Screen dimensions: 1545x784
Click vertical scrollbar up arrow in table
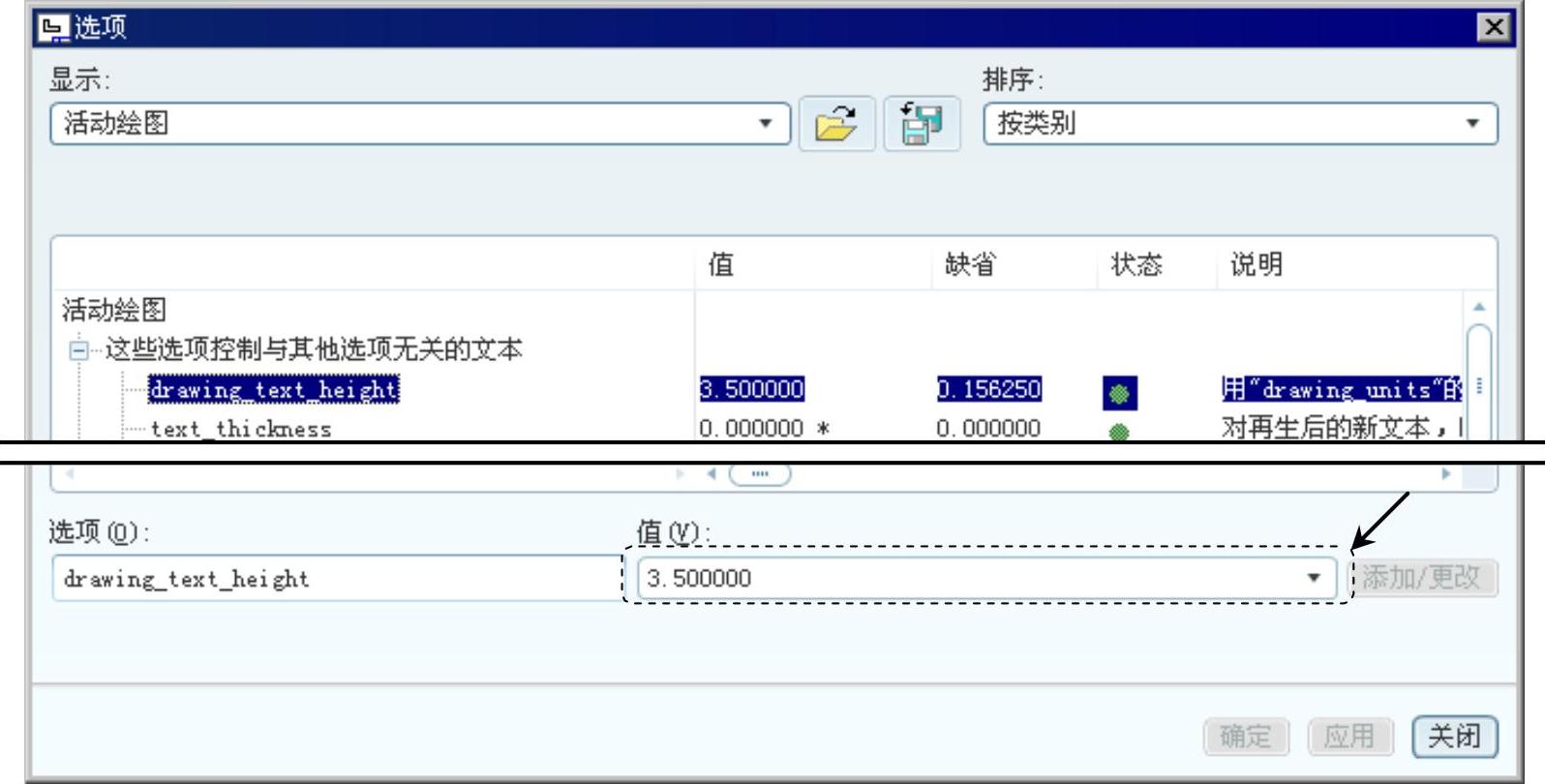point(1479,307)
